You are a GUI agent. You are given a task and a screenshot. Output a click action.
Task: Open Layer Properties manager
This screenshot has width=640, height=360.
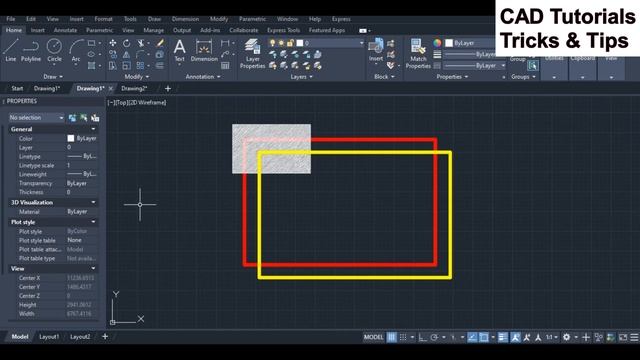pos(252,53)
